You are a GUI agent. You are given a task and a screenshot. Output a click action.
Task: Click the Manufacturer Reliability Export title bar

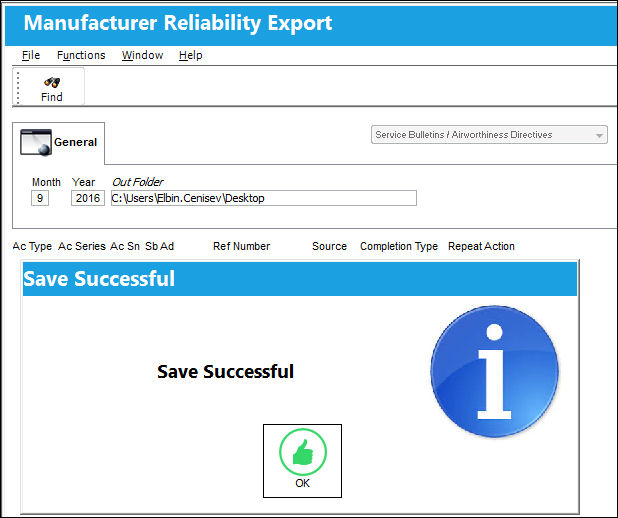311,24
